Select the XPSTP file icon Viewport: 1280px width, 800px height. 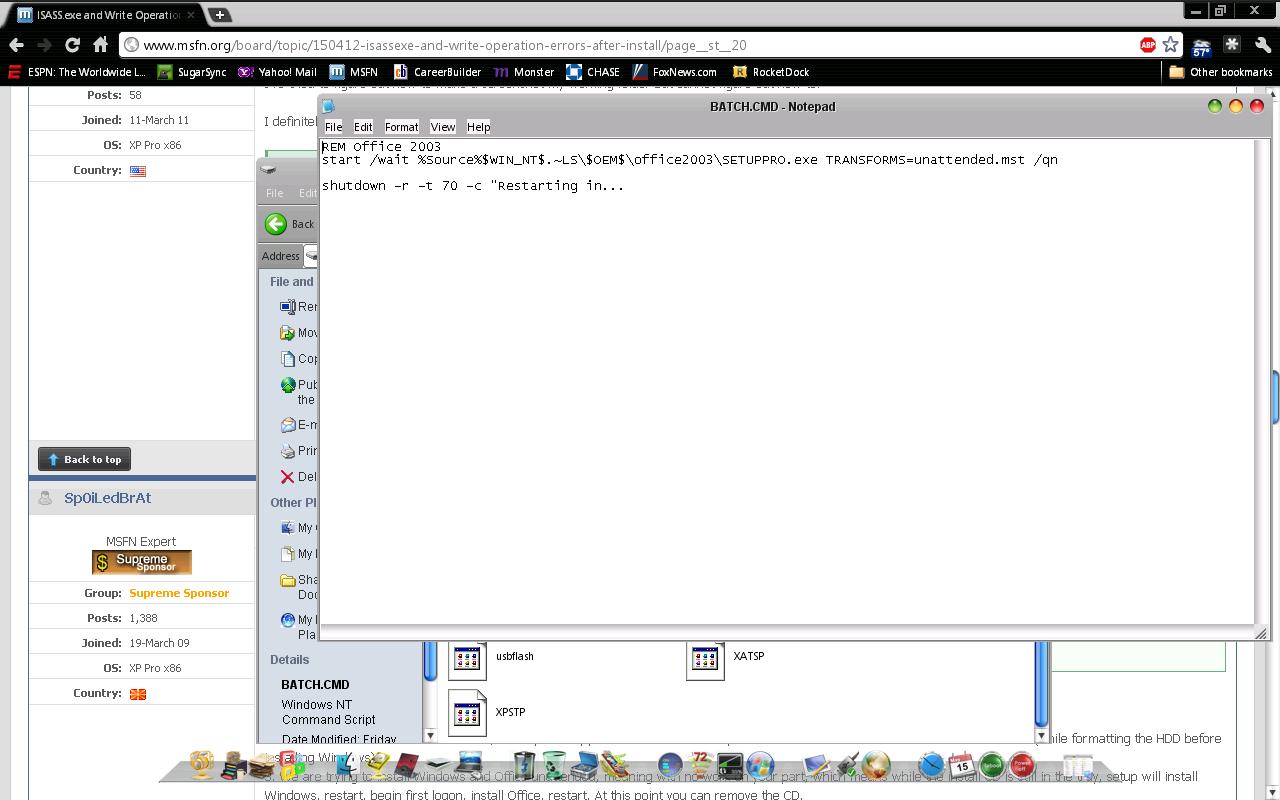(x=467, y=712)
